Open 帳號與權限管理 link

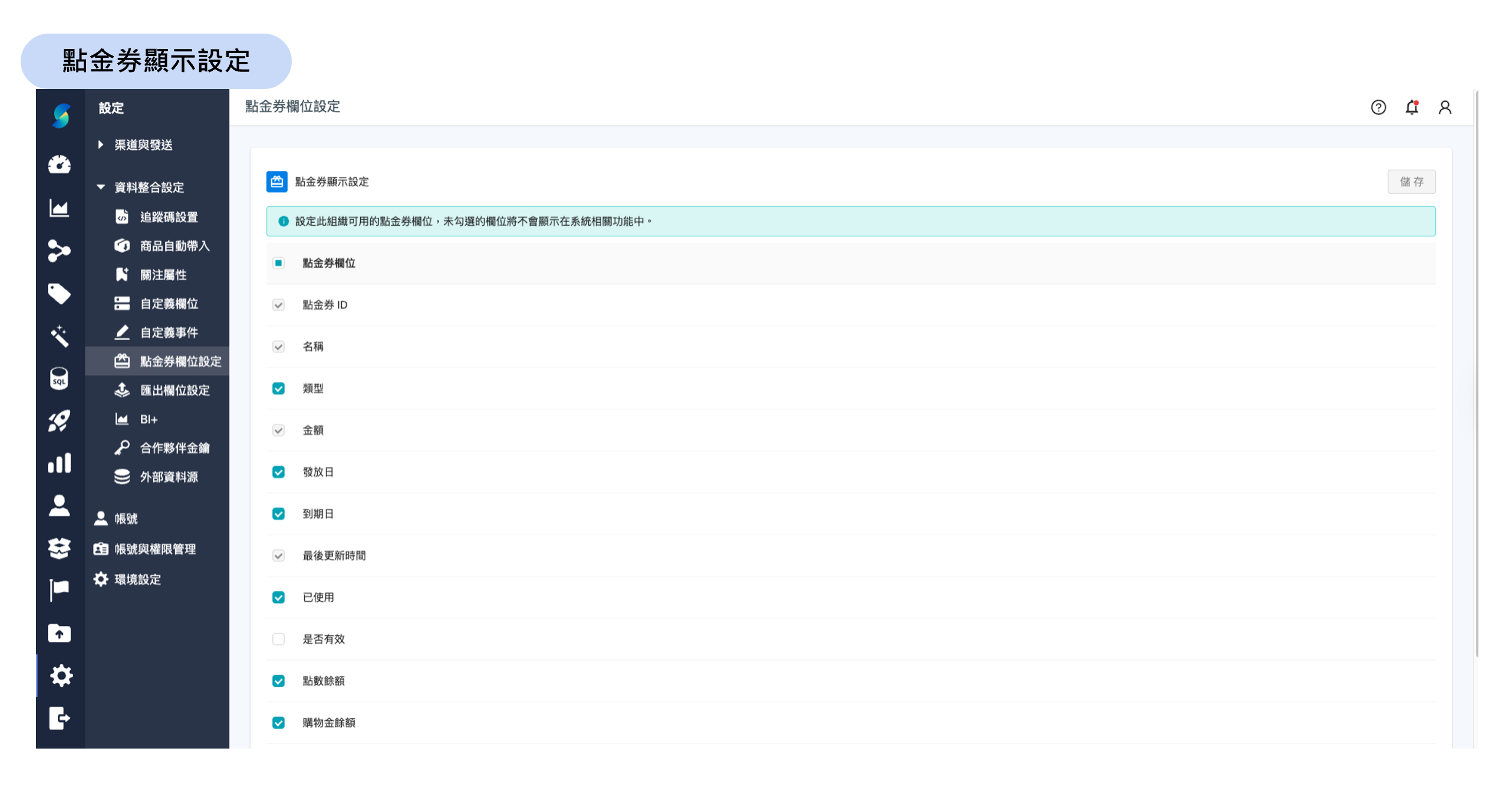(154, 549)
